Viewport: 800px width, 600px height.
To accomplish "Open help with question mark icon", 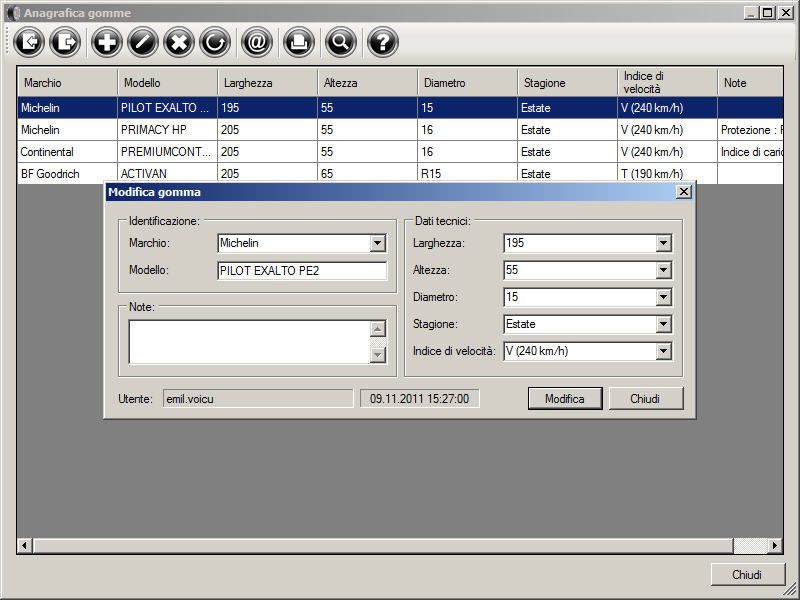I will [x=383, y=42].
